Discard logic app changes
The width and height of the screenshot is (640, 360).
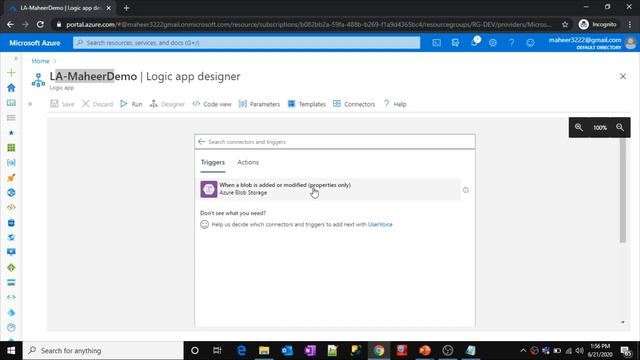pos(97,104)
